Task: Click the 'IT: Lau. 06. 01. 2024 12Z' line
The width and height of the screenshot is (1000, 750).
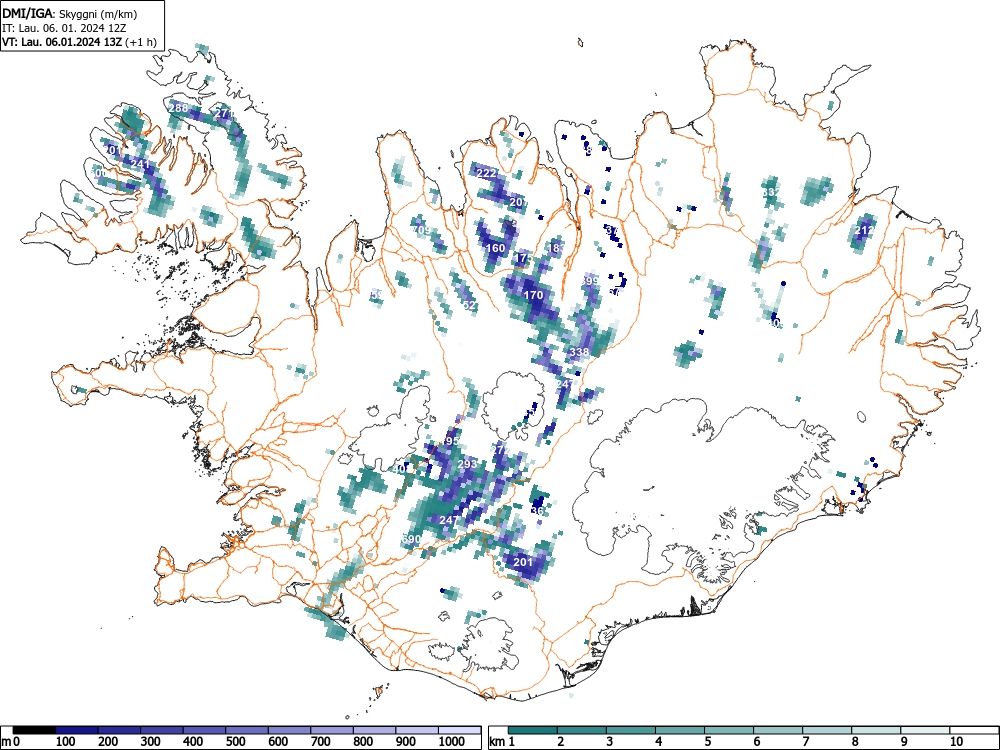Action: click(62, 28)
